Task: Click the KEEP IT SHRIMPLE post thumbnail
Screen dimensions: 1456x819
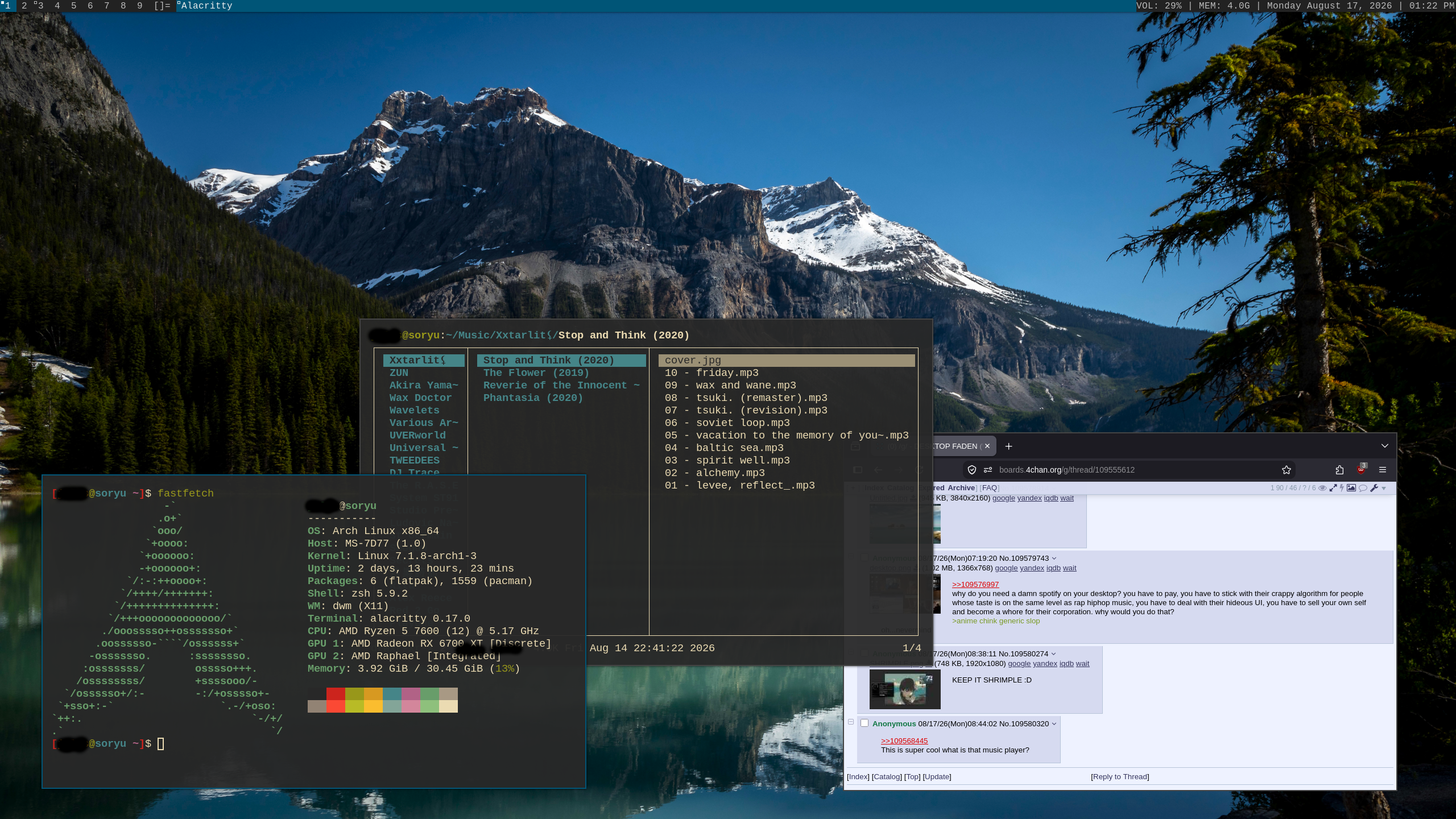Action: pyautogui.click(x=905, y=689)
